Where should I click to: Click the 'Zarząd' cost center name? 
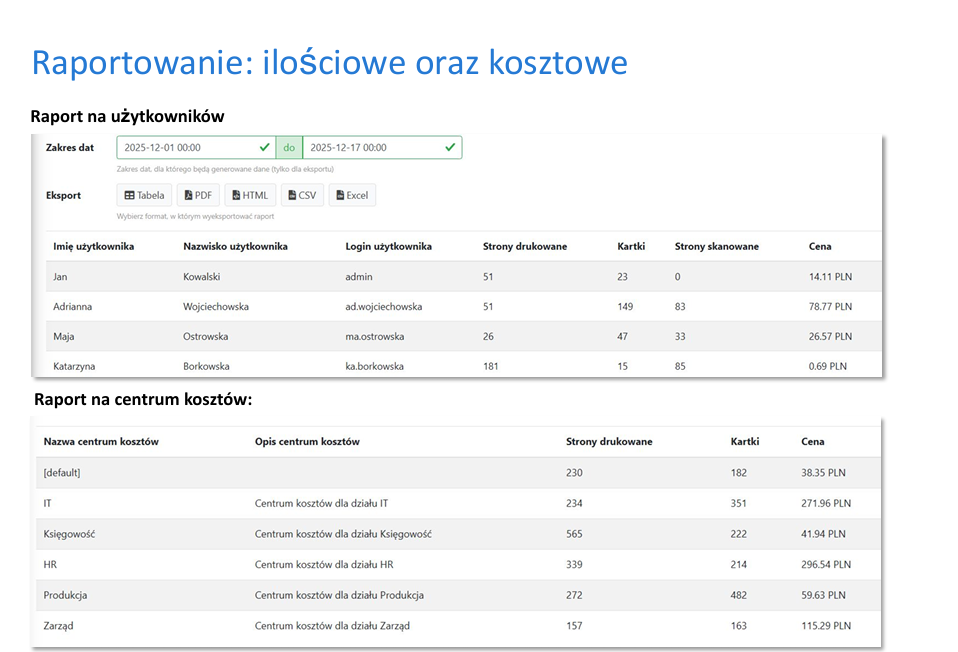click(58, 626)
